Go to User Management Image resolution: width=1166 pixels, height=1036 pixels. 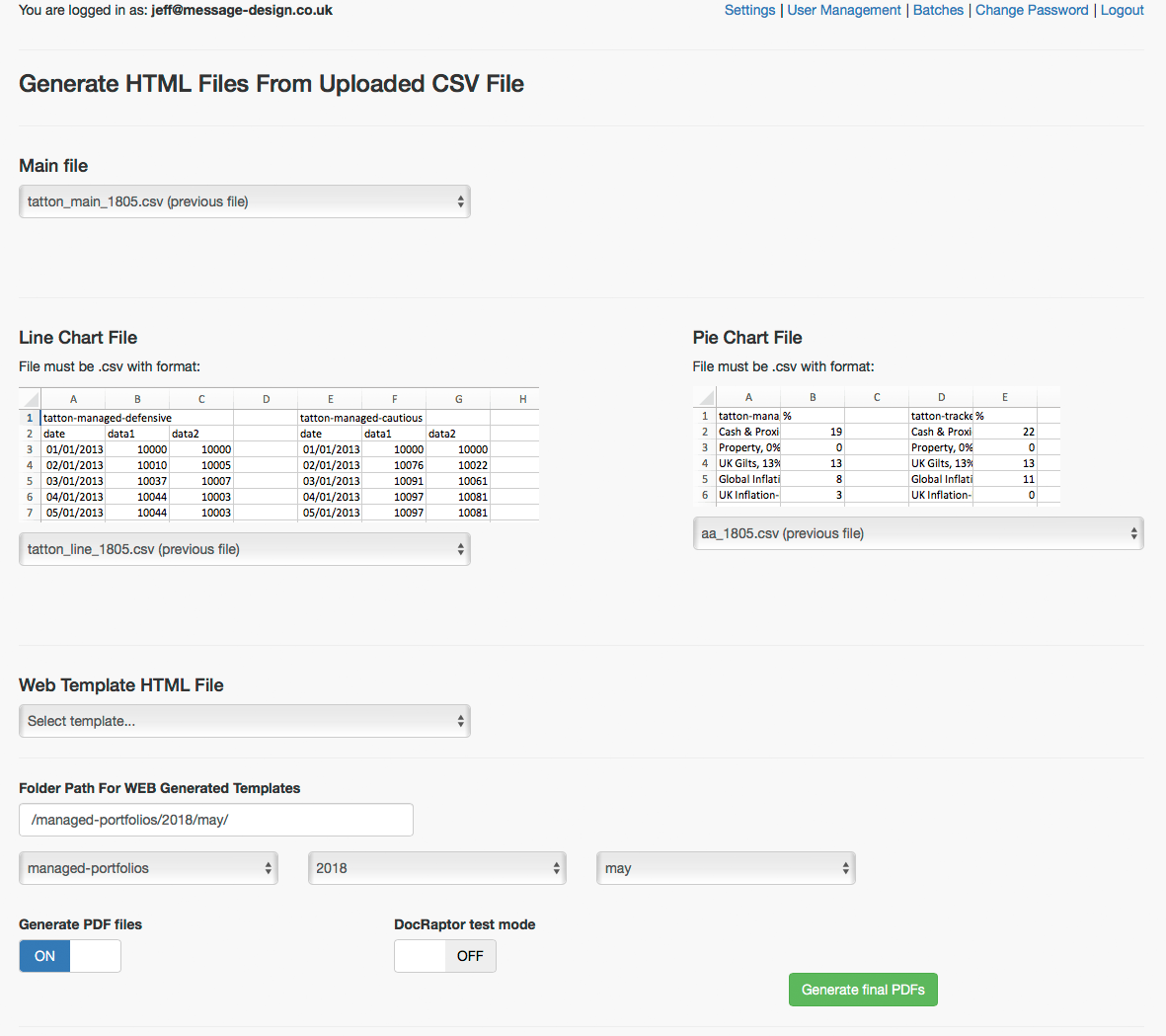click(x=844, y=11)
